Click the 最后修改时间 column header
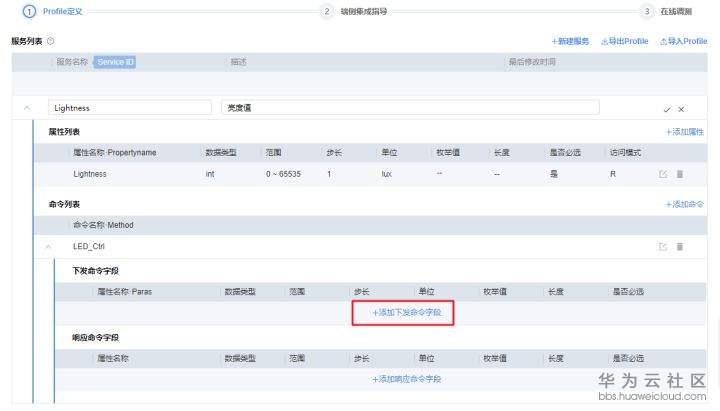Screen dimensions: 720x411 click(532, 62)
